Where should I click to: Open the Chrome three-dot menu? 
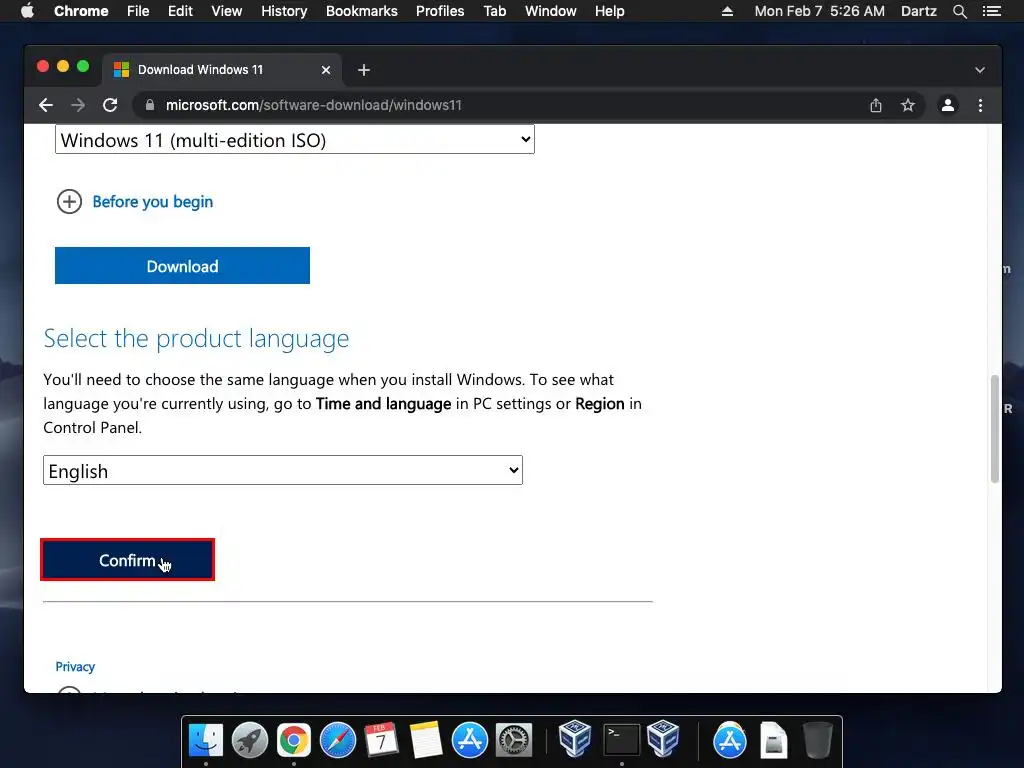pyautogui.click(x=980, y=105)
